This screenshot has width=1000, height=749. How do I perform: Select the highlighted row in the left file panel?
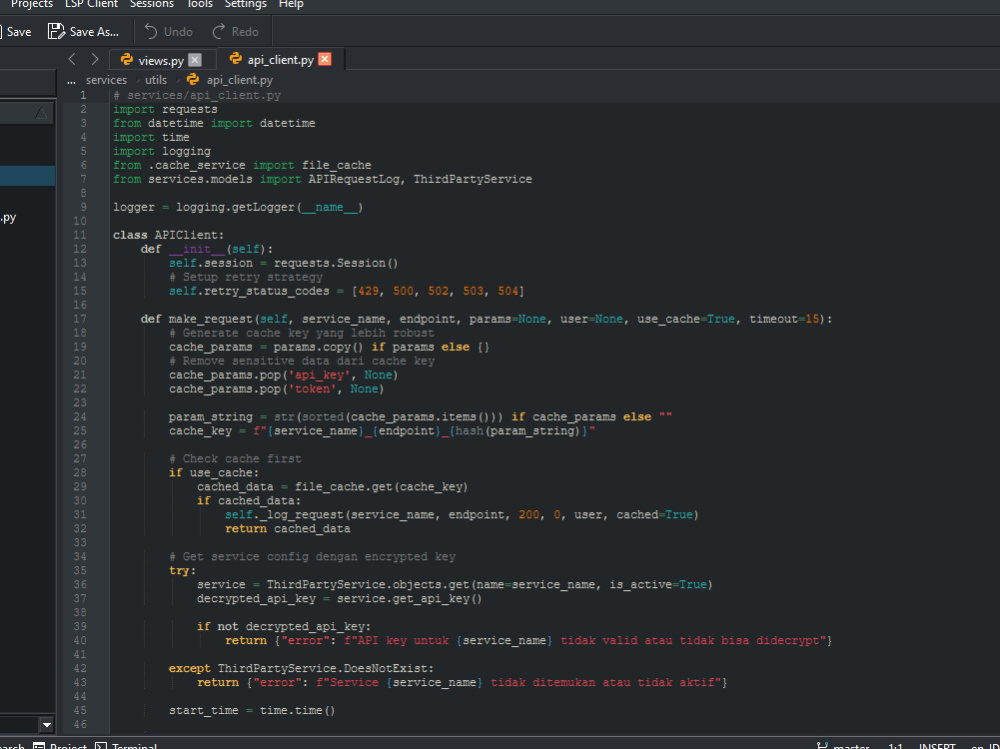[x=27, y=176]
